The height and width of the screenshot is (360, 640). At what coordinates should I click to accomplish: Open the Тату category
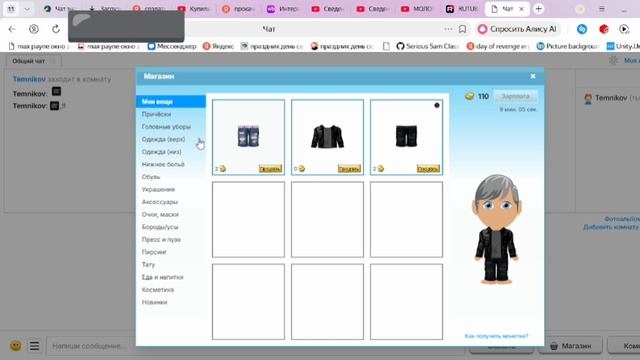pos(148,265)
